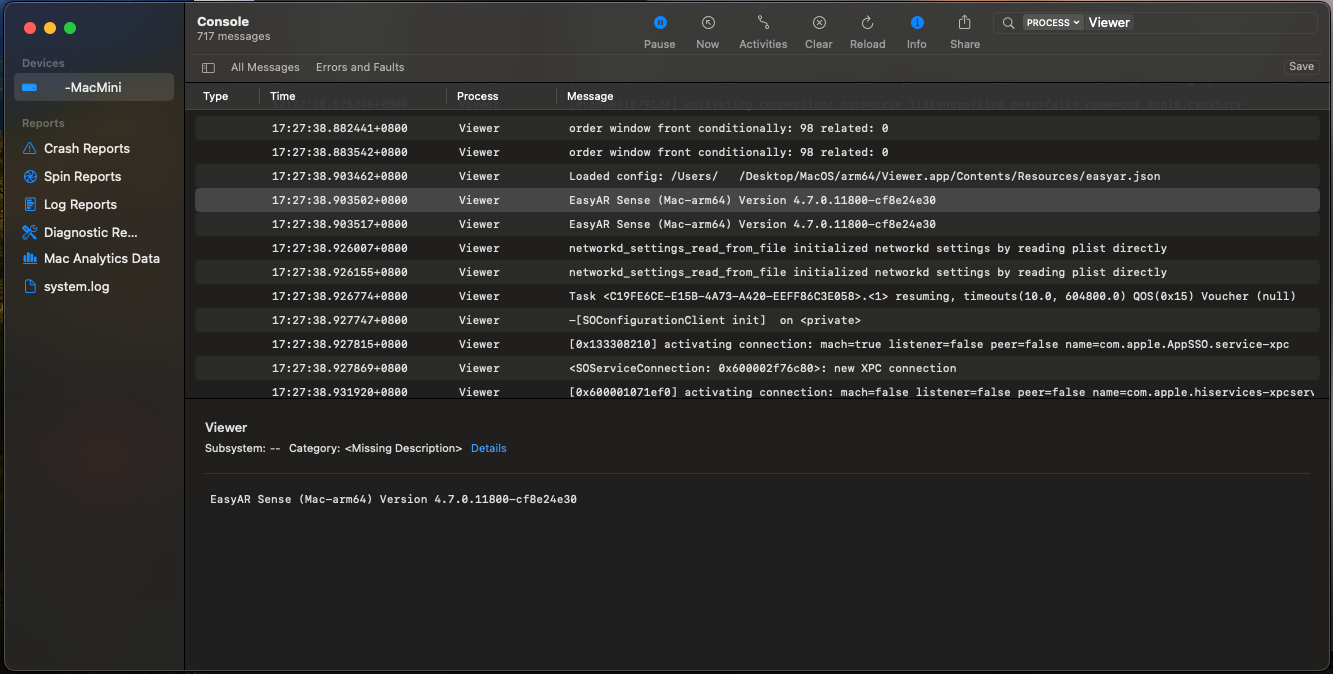Toggle the Activities view icon

[x=763, y=23]
